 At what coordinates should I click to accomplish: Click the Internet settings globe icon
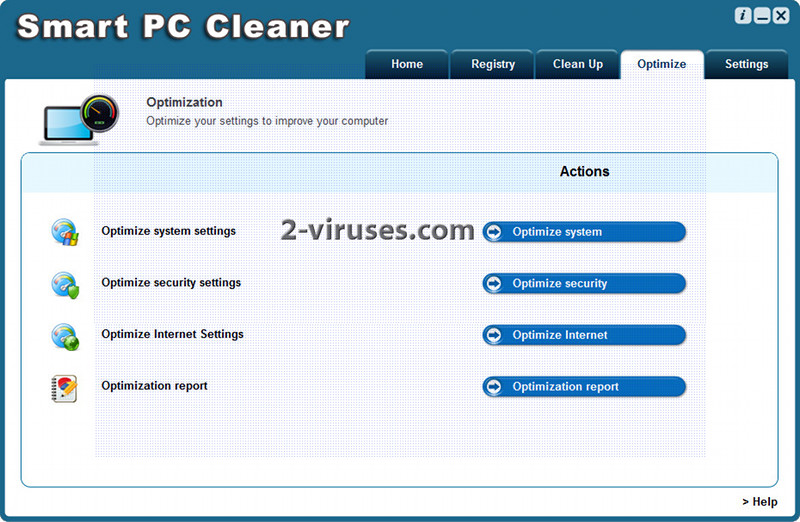(65, 337)
